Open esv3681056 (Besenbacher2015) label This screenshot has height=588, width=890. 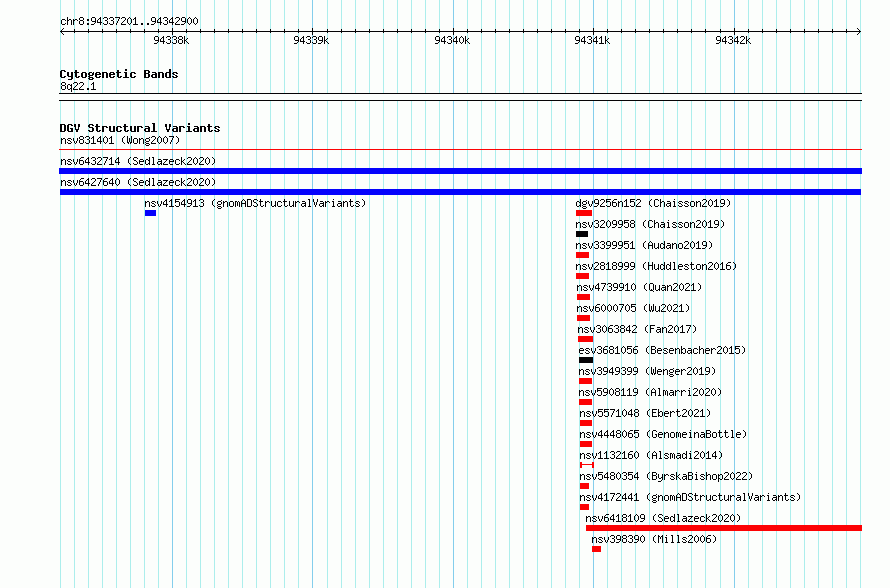662,350
